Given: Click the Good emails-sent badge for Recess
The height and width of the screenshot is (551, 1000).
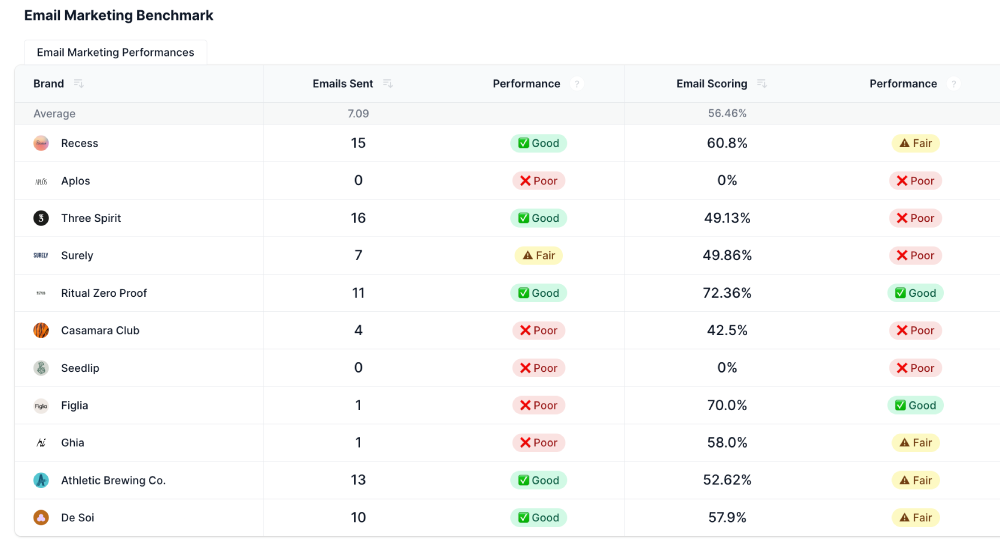Looking at the screenshot, I should coord(538,143).
